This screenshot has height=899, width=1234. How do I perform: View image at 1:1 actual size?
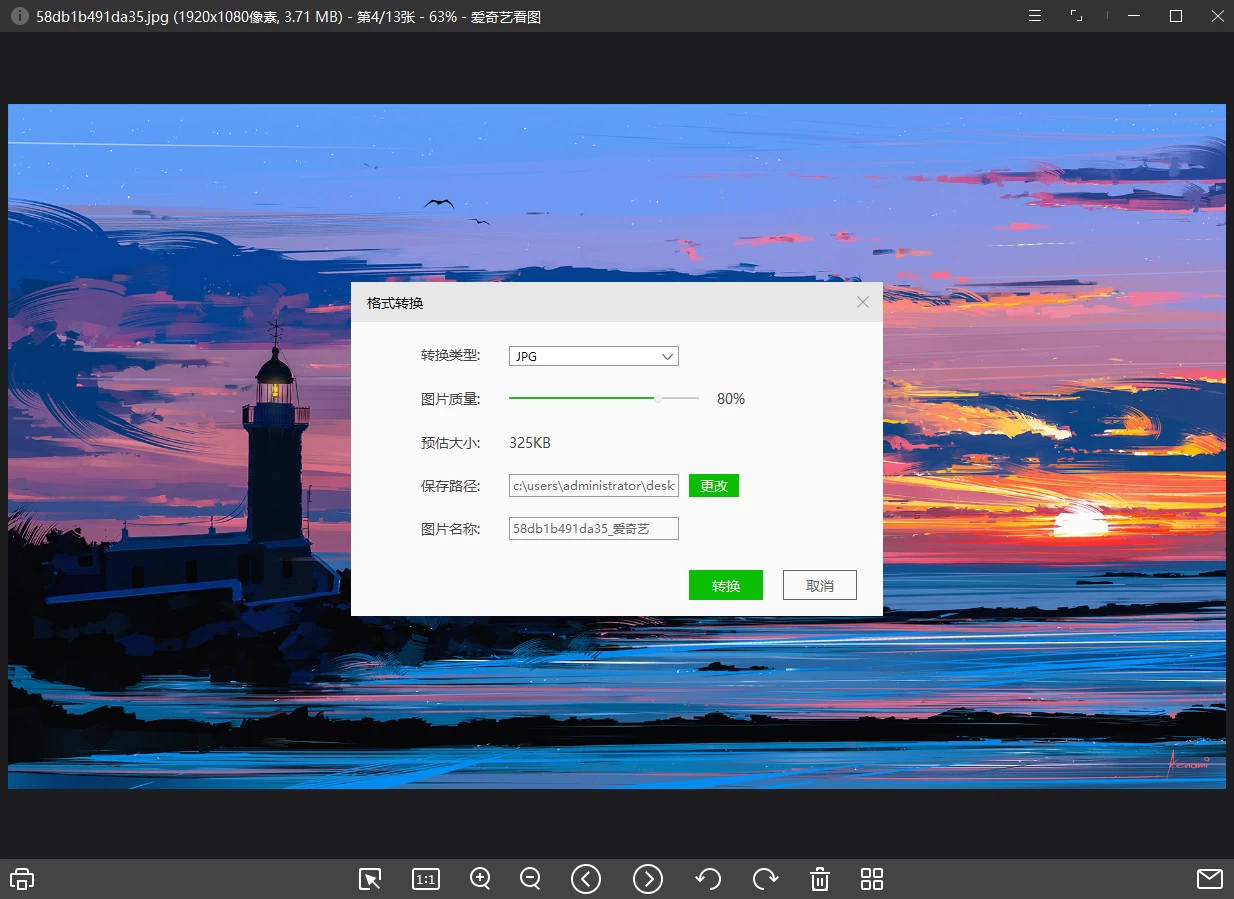pos(425,879)
